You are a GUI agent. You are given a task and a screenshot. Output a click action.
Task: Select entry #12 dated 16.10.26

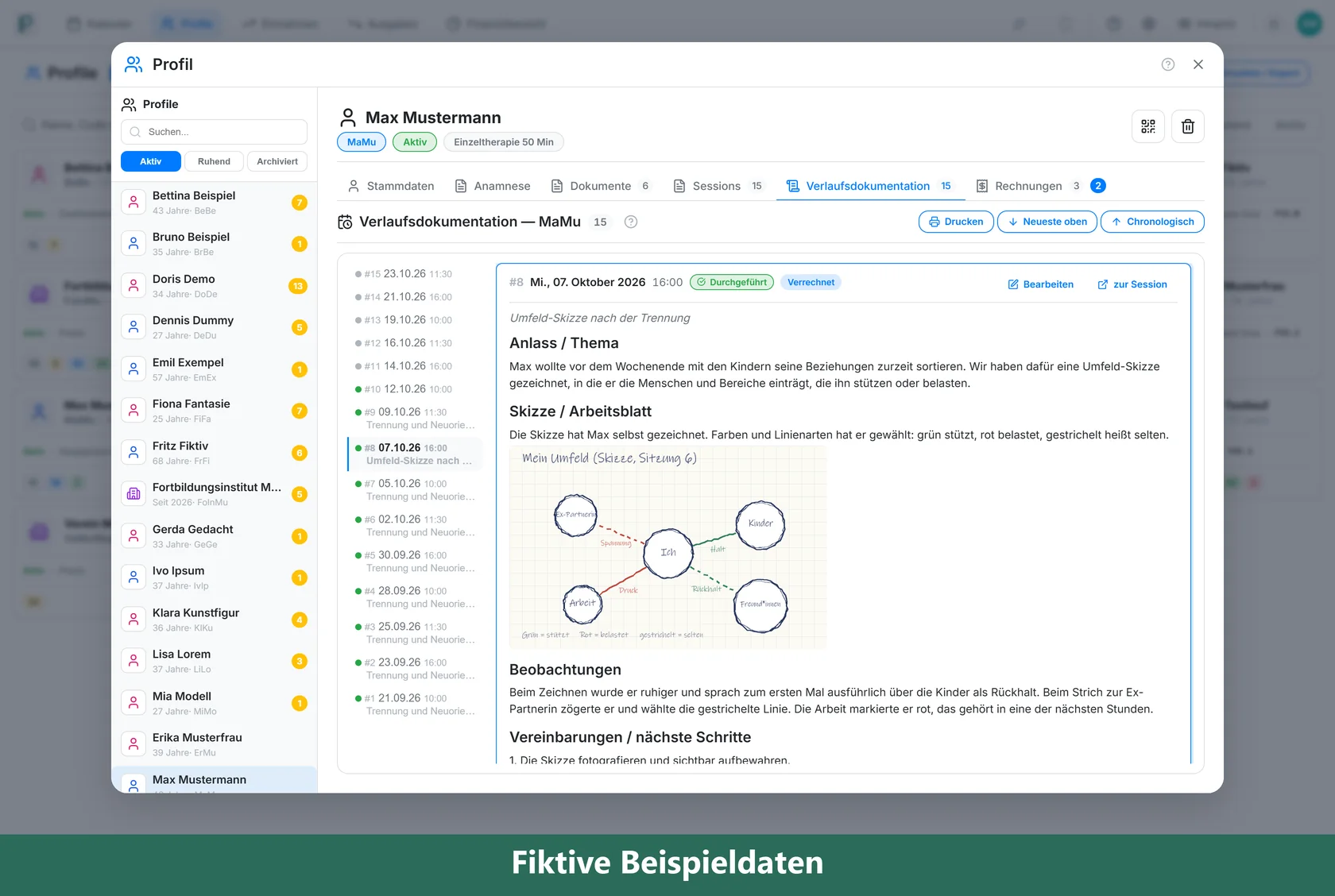click(415, 343)
